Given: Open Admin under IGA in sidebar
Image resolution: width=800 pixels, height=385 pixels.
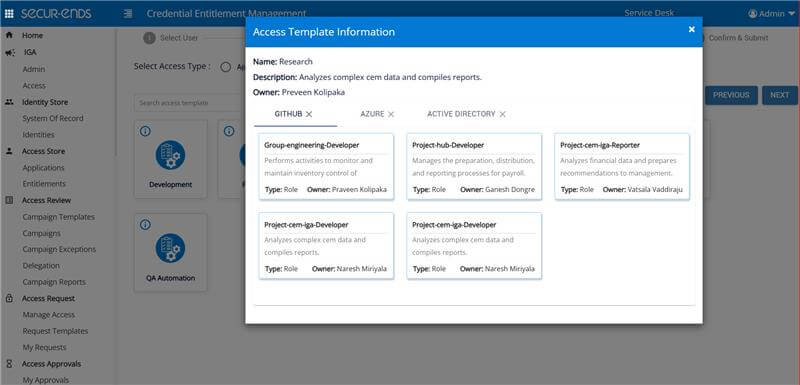Looking at the screenshot, I should click(34, 69).
